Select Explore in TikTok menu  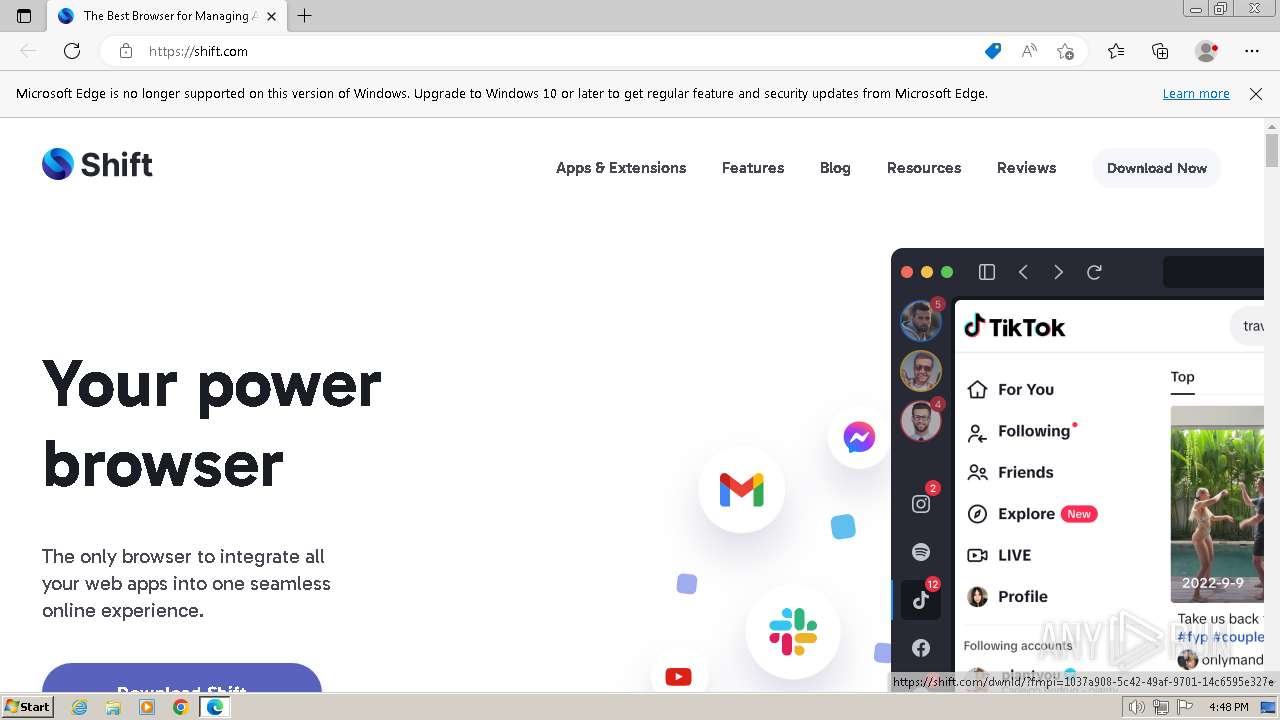(1032, 514)
